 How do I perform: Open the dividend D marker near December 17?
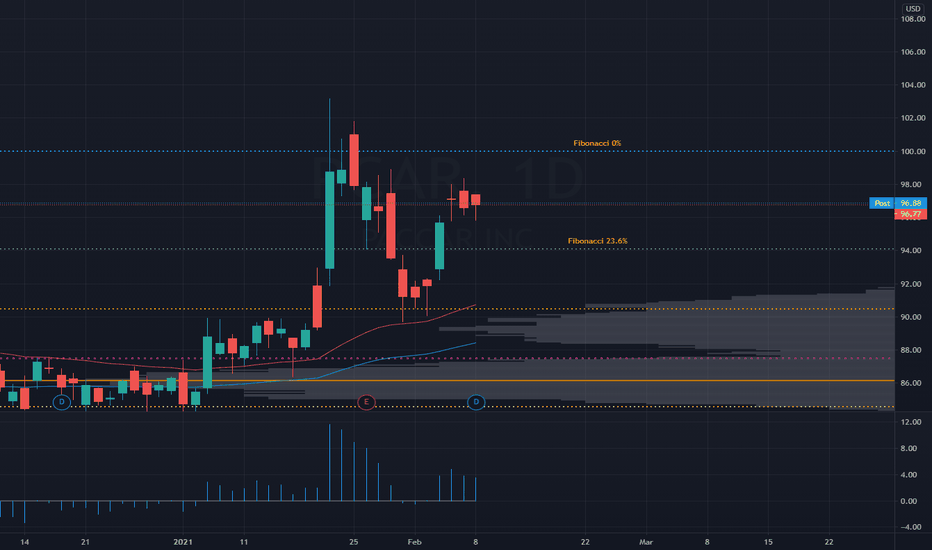pos(61,403)
